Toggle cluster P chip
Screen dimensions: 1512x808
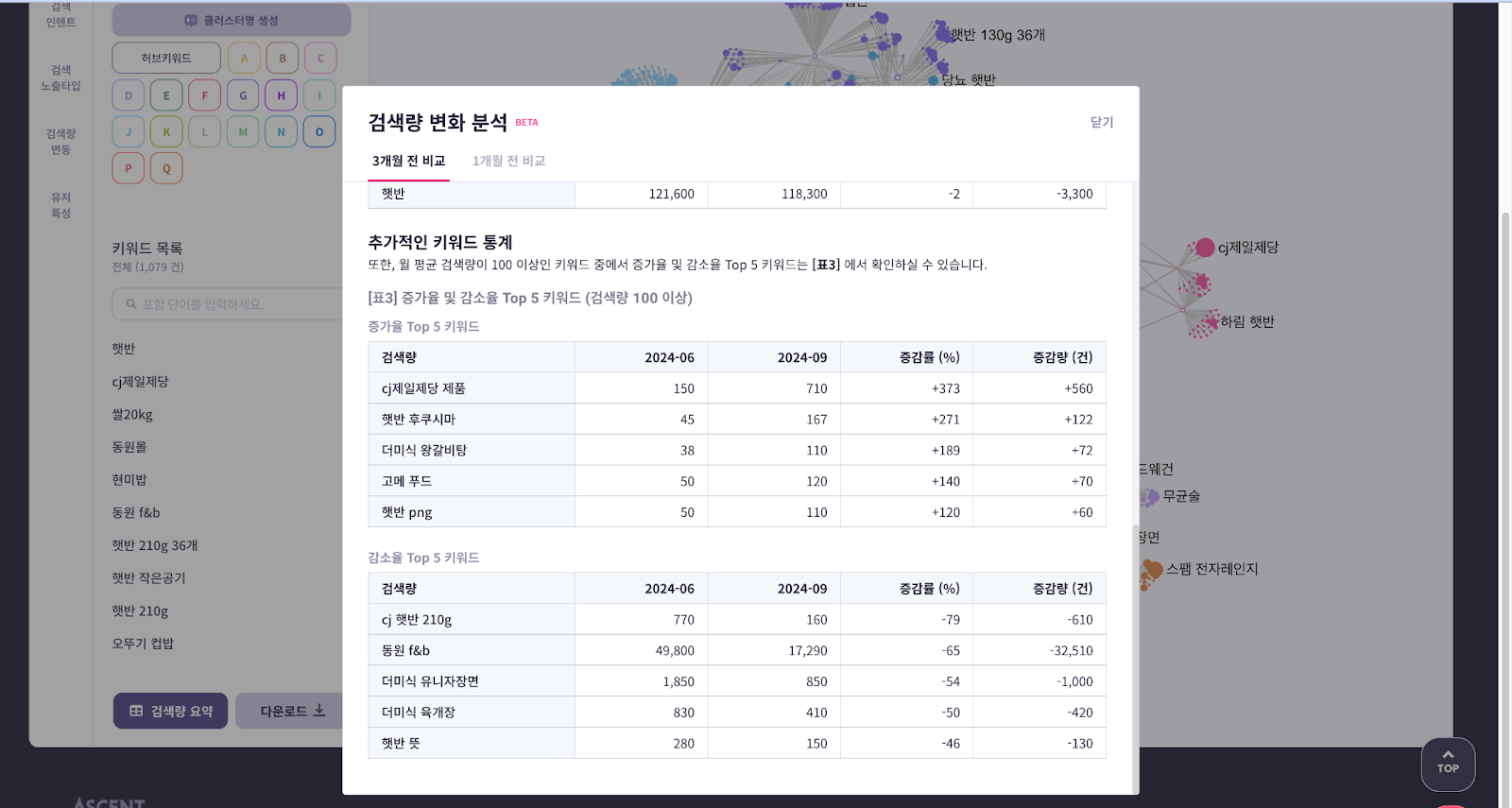pyautogui.click(x=129, y=168)
